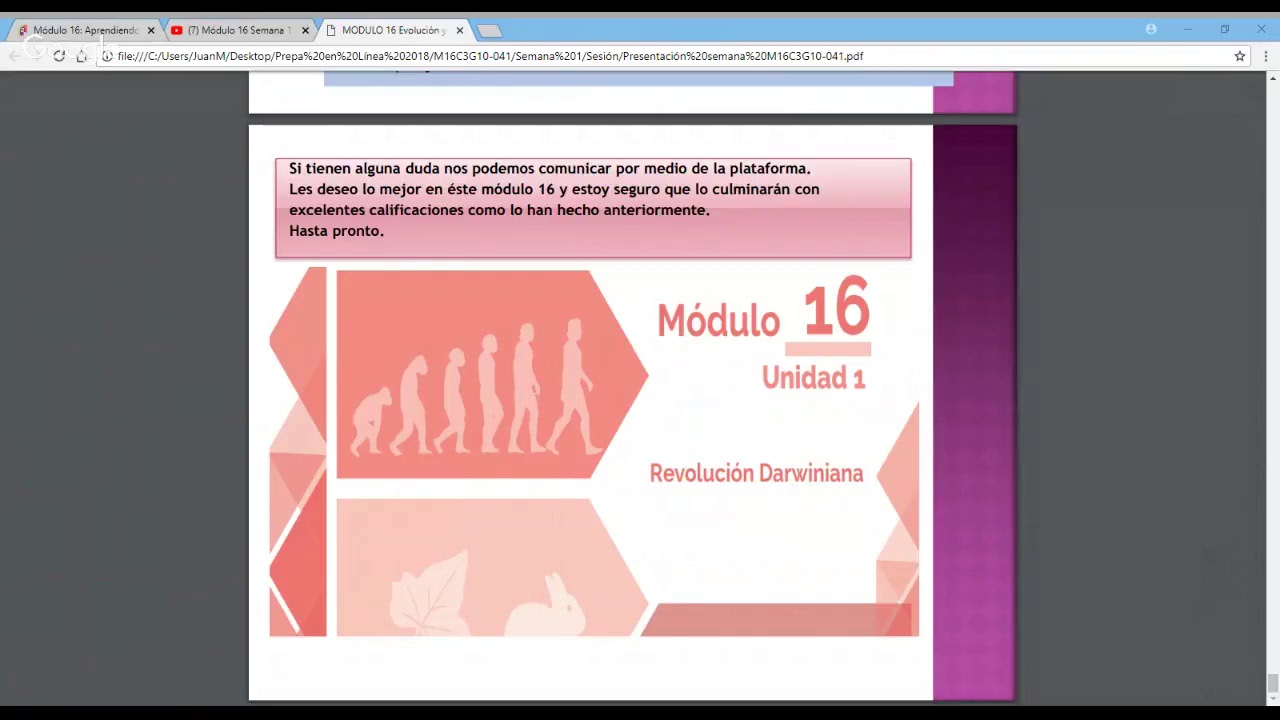Close the MODULO 16 Evolución PDF tab

(x=460, y=30)
